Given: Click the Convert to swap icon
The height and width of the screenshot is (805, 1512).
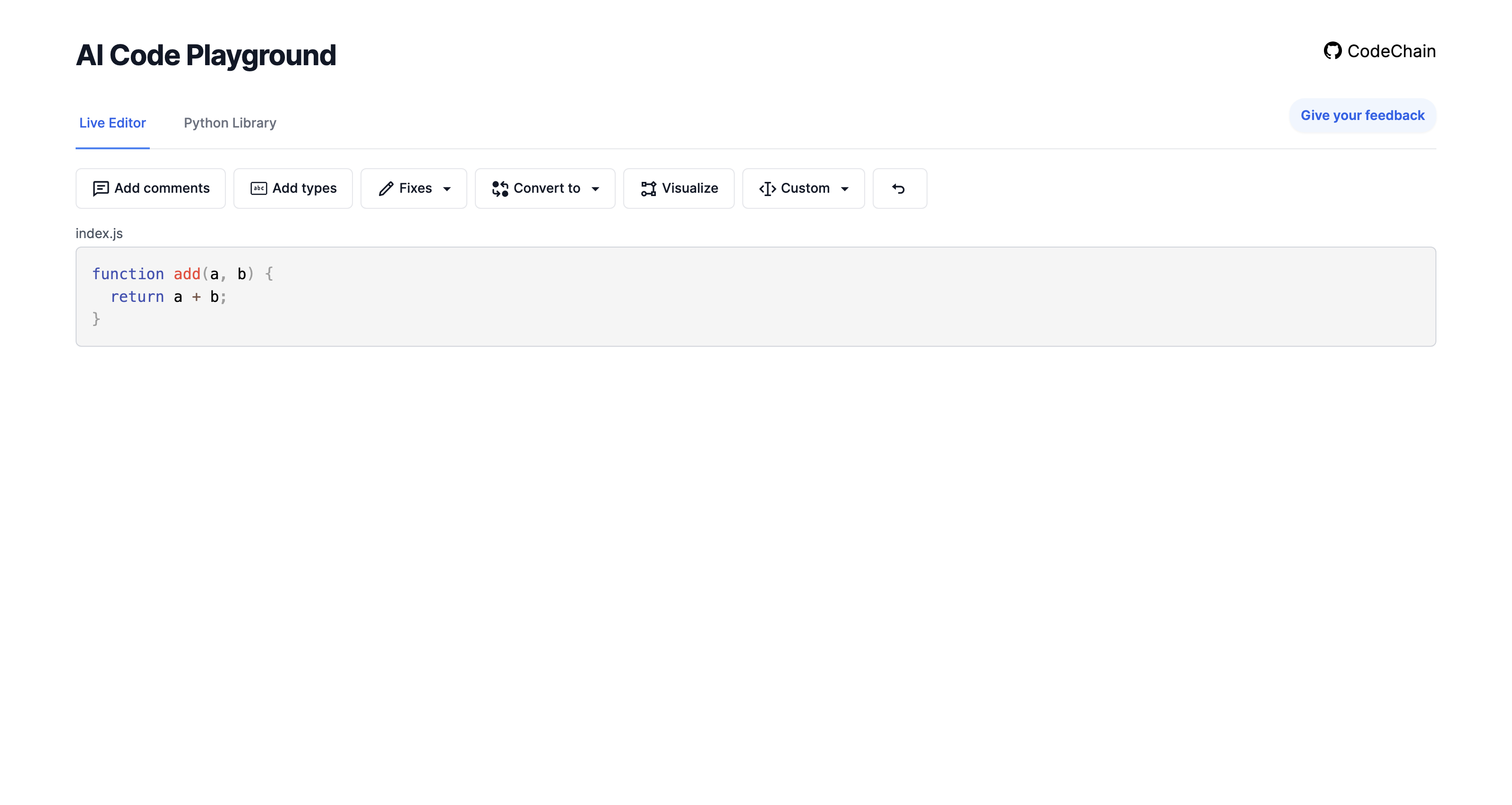Looking at the screenshot, I should pos(500,188).
